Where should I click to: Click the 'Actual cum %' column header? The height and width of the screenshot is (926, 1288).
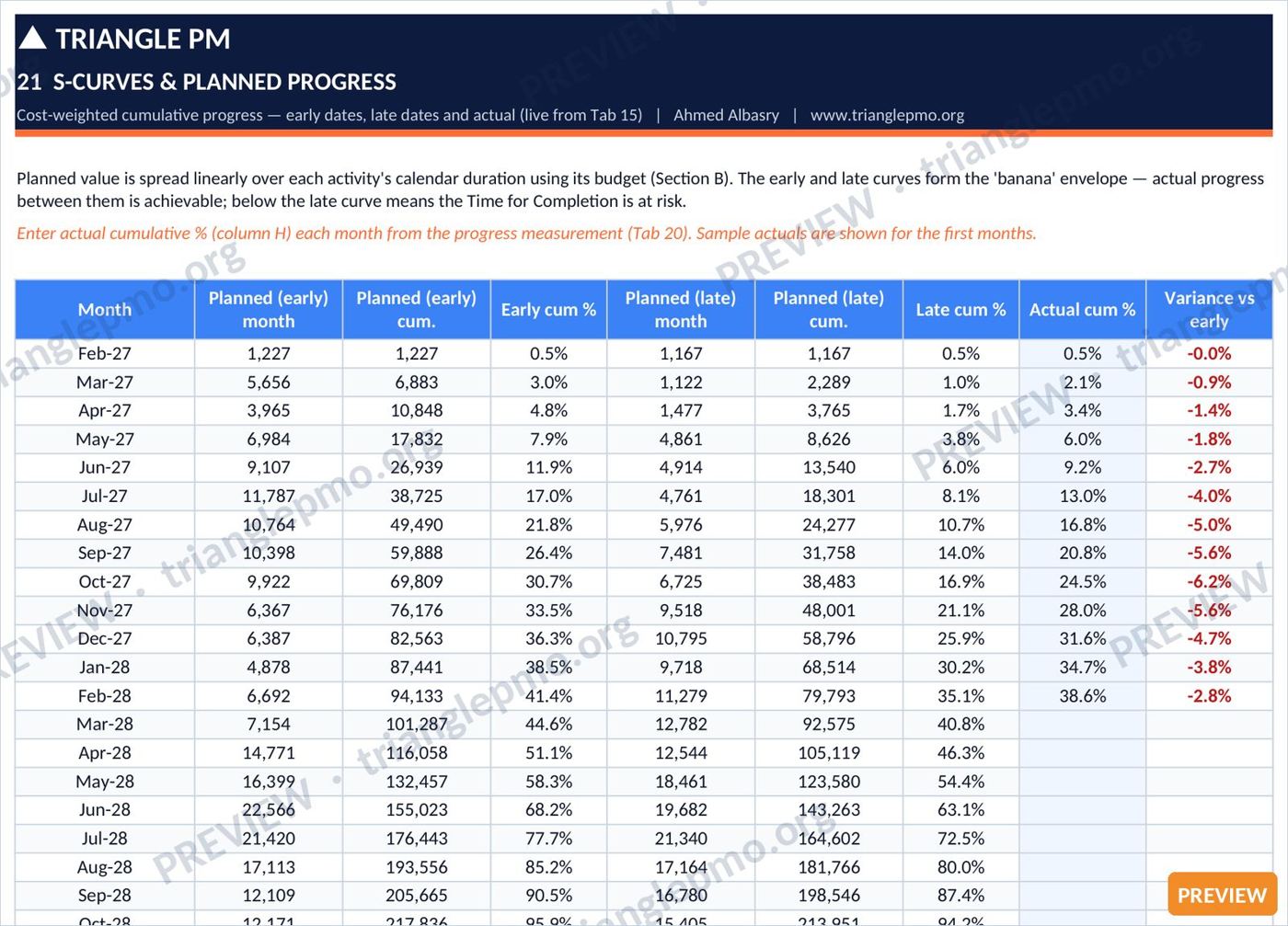coord(1082,310)
